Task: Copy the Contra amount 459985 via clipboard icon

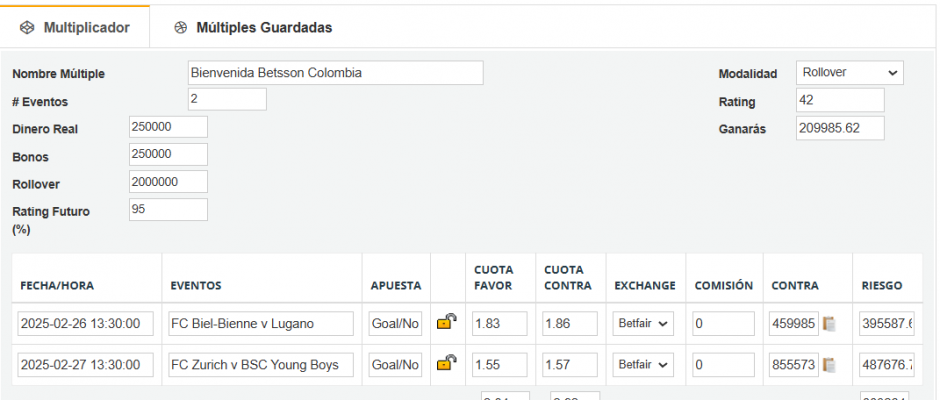Action: click(830, 324)
